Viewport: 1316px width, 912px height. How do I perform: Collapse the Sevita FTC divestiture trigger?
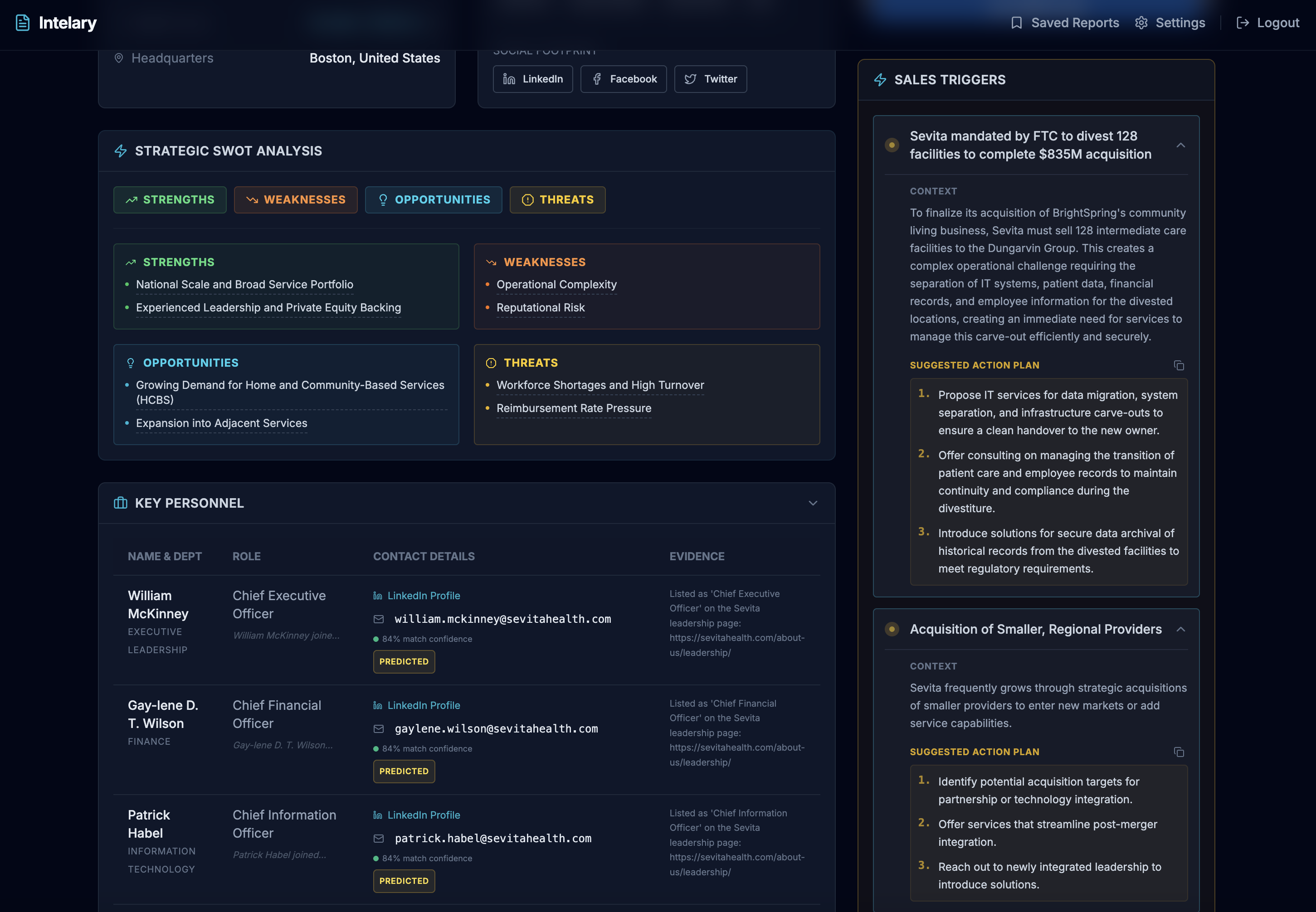tap(1180, 145)
